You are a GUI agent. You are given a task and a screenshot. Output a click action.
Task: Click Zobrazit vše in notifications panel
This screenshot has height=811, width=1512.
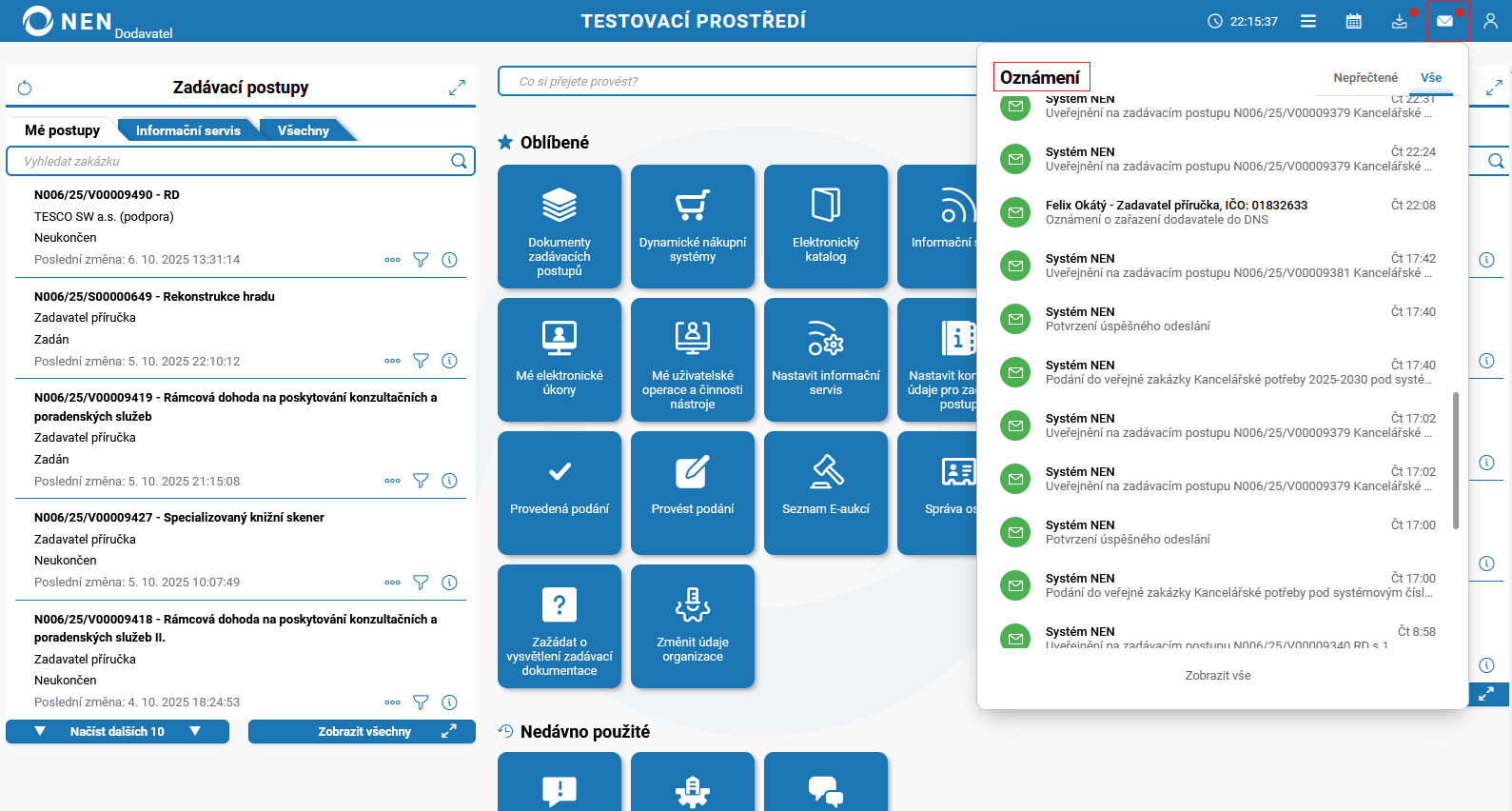tap(1218, 676)
